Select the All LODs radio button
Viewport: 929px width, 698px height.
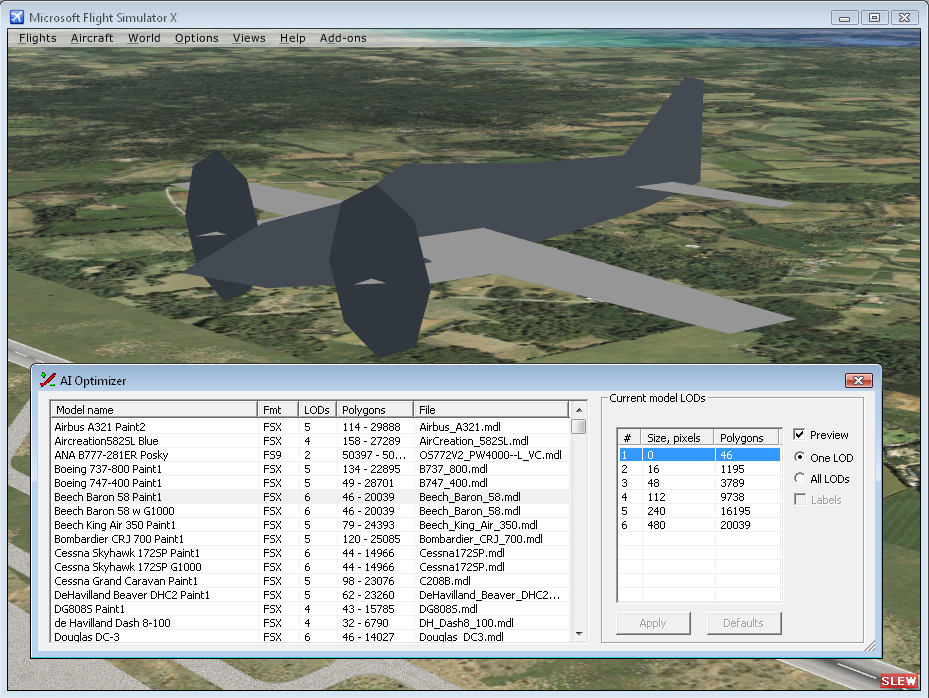799,478
